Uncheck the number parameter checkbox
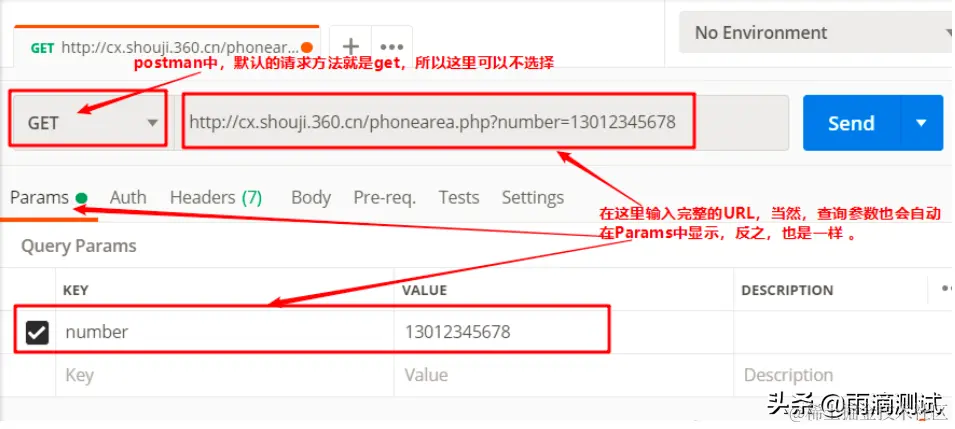The width and height of the screenshot is (955, 429). point(37,332)
